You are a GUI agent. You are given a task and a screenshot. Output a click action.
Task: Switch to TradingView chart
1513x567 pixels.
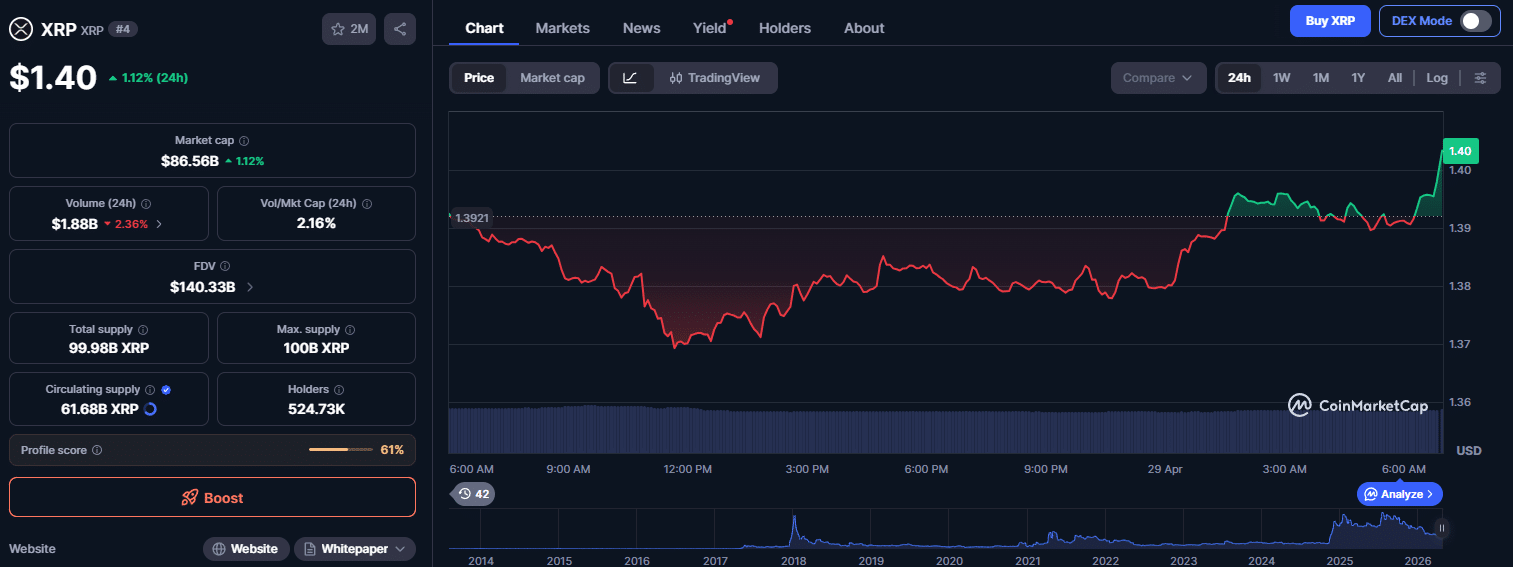pyautogui.click(x=715, y=78)
